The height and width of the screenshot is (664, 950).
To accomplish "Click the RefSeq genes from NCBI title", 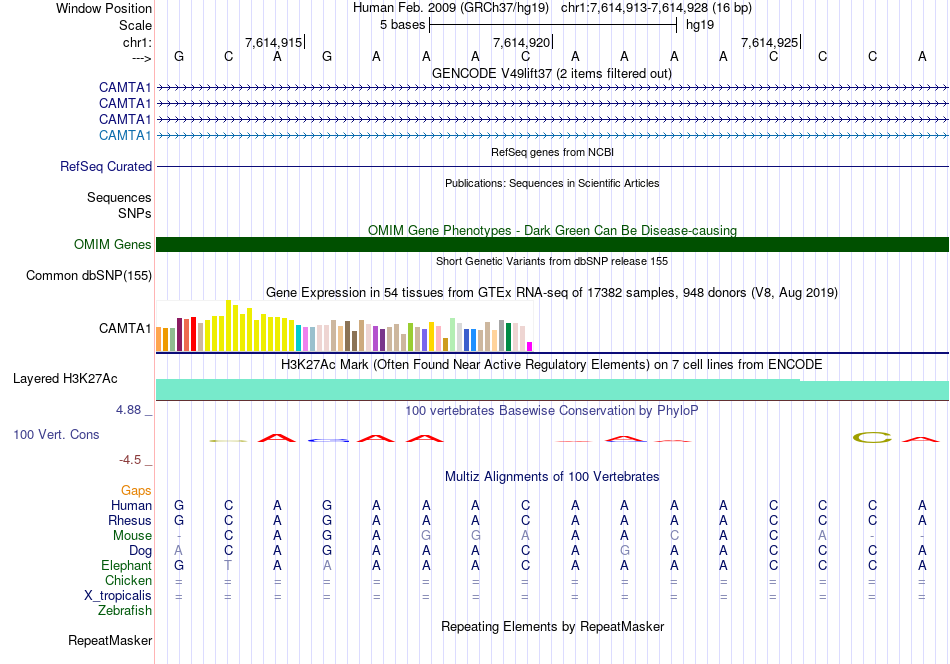I will click(x=552, y=152).
